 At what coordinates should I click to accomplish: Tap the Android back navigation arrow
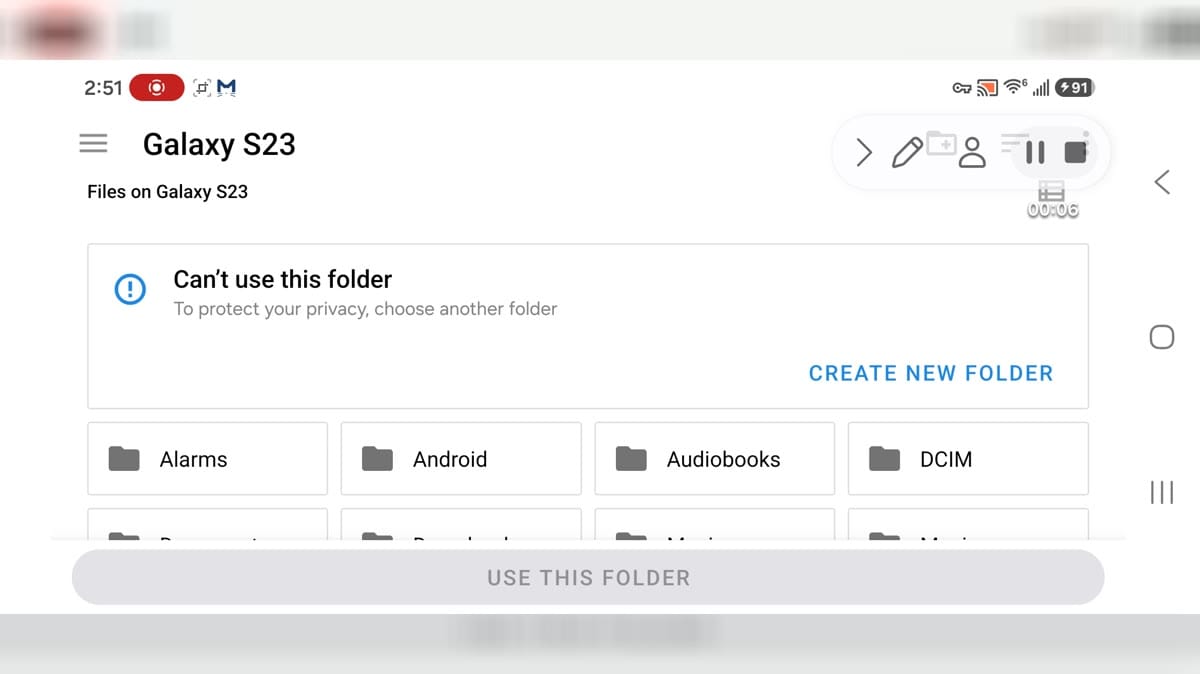[1161, 182]
